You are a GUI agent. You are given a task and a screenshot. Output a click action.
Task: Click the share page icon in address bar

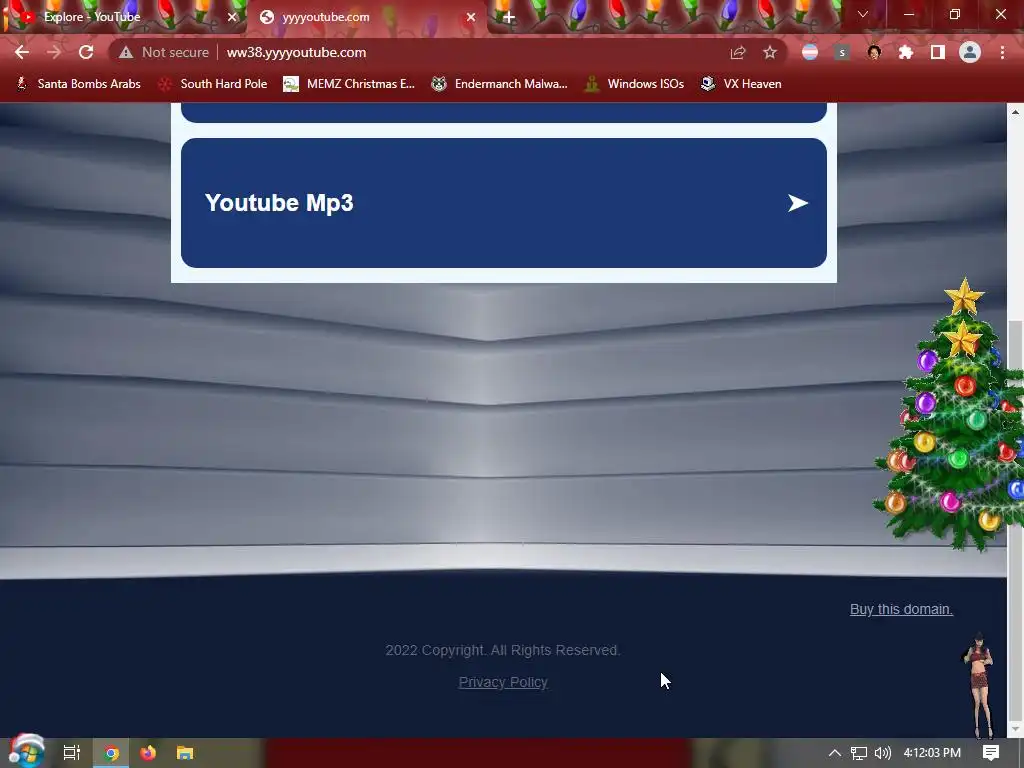tap(738, 52)
